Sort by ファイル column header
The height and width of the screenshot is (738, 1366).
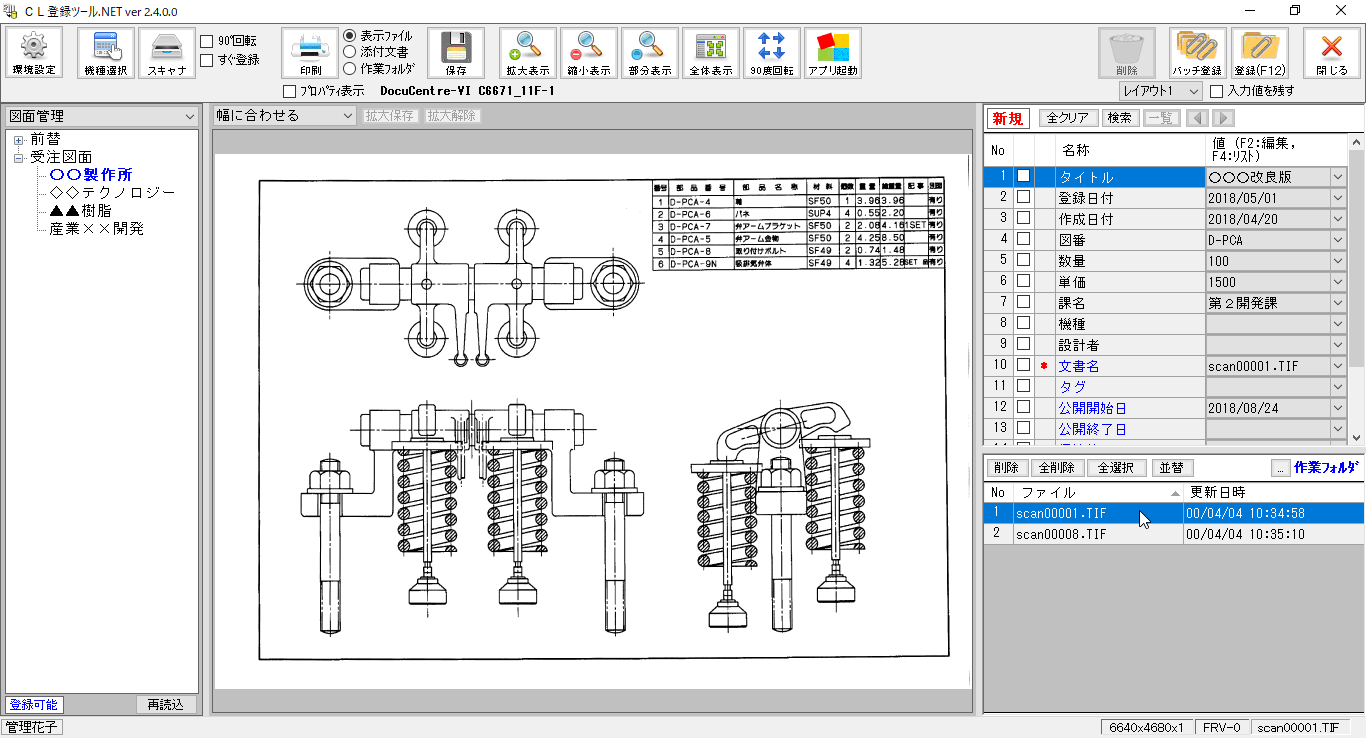click(x=1098, y=492)
